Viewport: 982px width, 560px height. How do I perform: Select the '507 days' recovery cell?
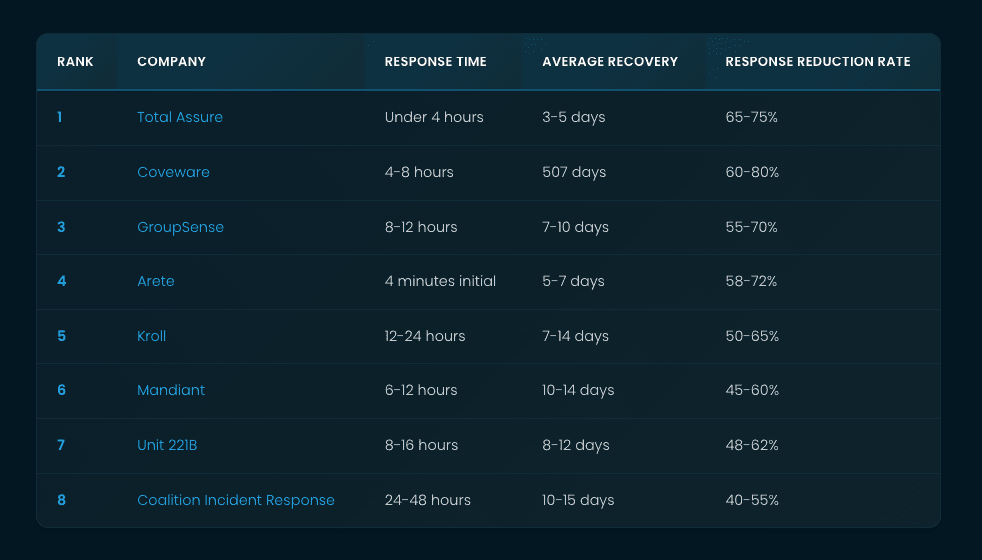pos(574,172)
